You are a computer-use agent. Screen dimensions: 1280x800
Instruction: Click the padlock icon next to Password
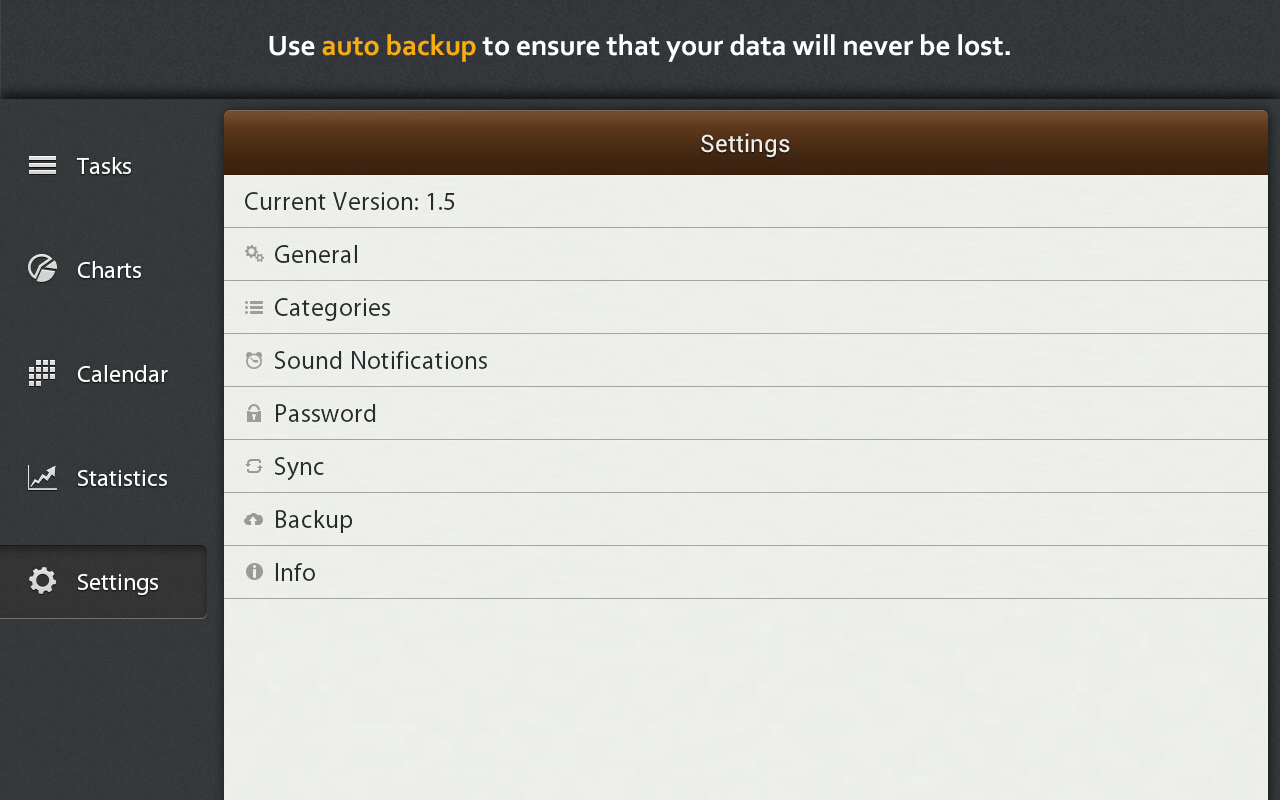click(254, 412)
